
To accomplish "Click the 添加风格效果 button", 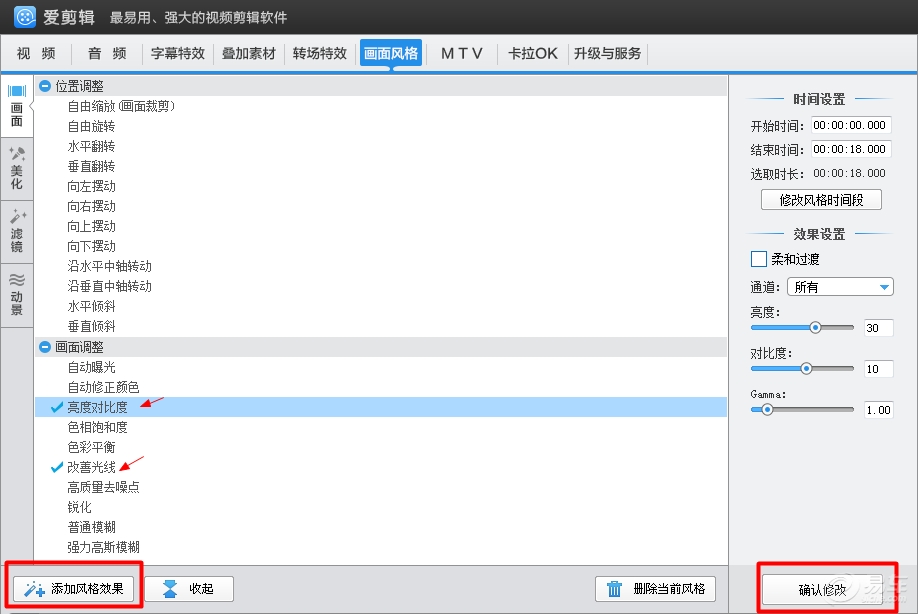I will [74, 589].
